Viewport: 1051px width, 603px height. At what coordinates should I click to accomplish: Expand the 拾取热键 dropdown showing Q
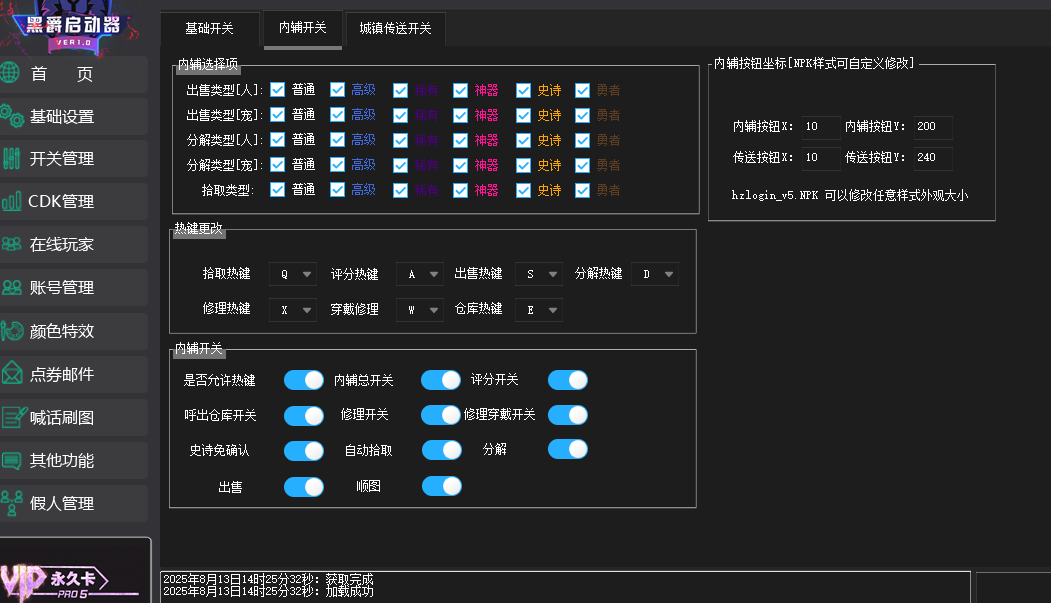tap(292, 274)
